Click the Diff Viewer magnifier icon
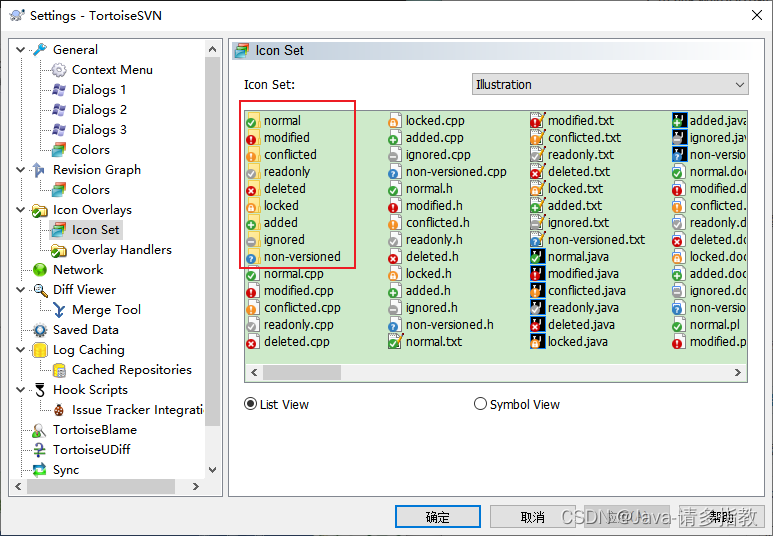Screen dimensions: 773x536 point(40,290)
